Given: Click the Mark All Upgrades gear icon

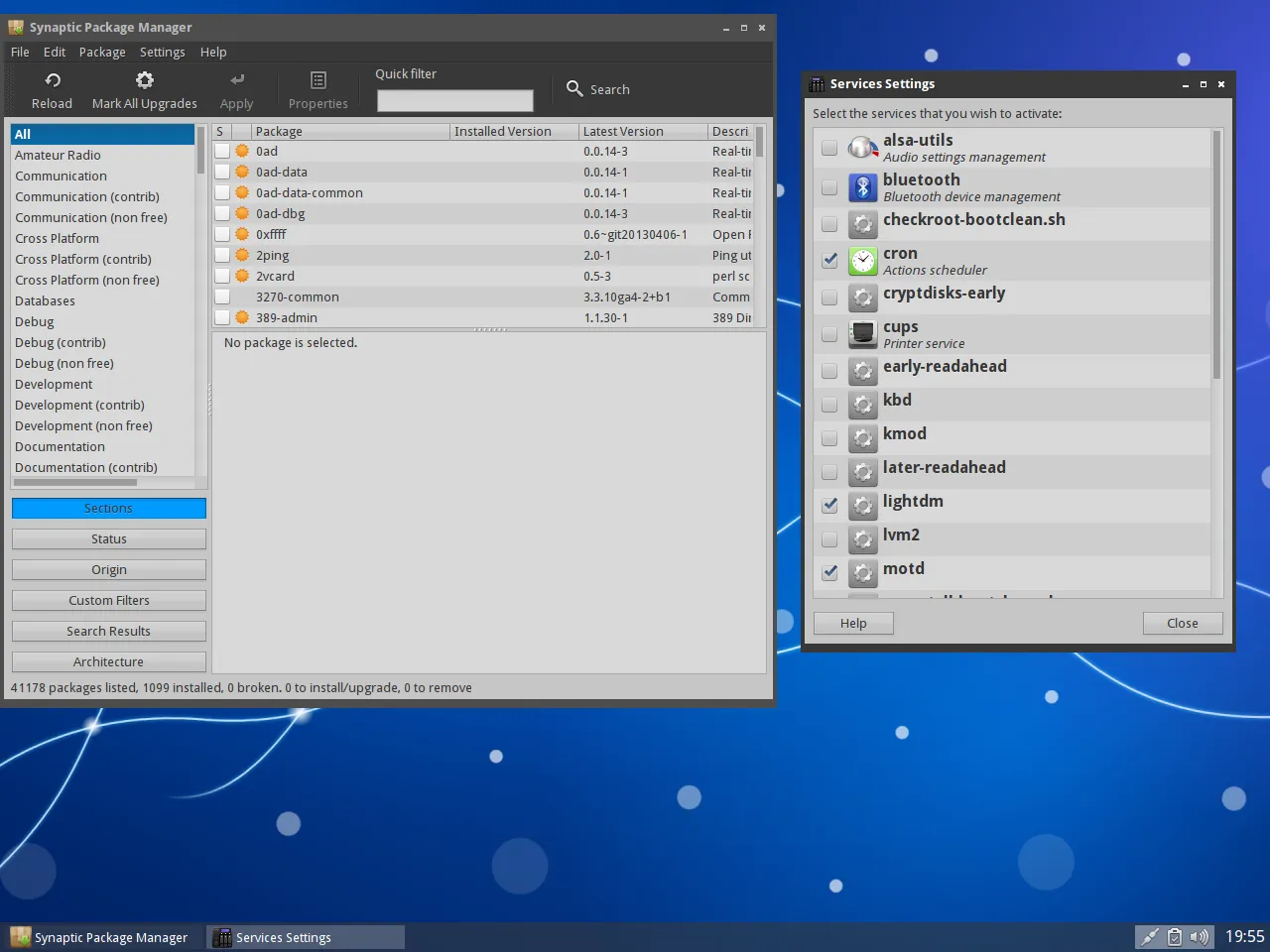Looking at the screenshot, I should pos(145,80).
